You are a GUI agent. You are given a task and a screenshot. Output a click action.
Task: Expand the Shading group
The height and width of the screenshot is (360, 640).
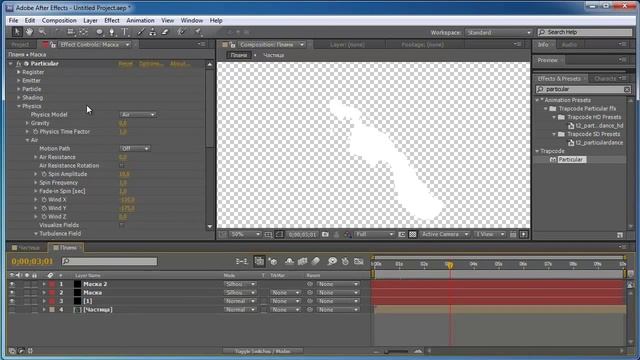[19, 98]
